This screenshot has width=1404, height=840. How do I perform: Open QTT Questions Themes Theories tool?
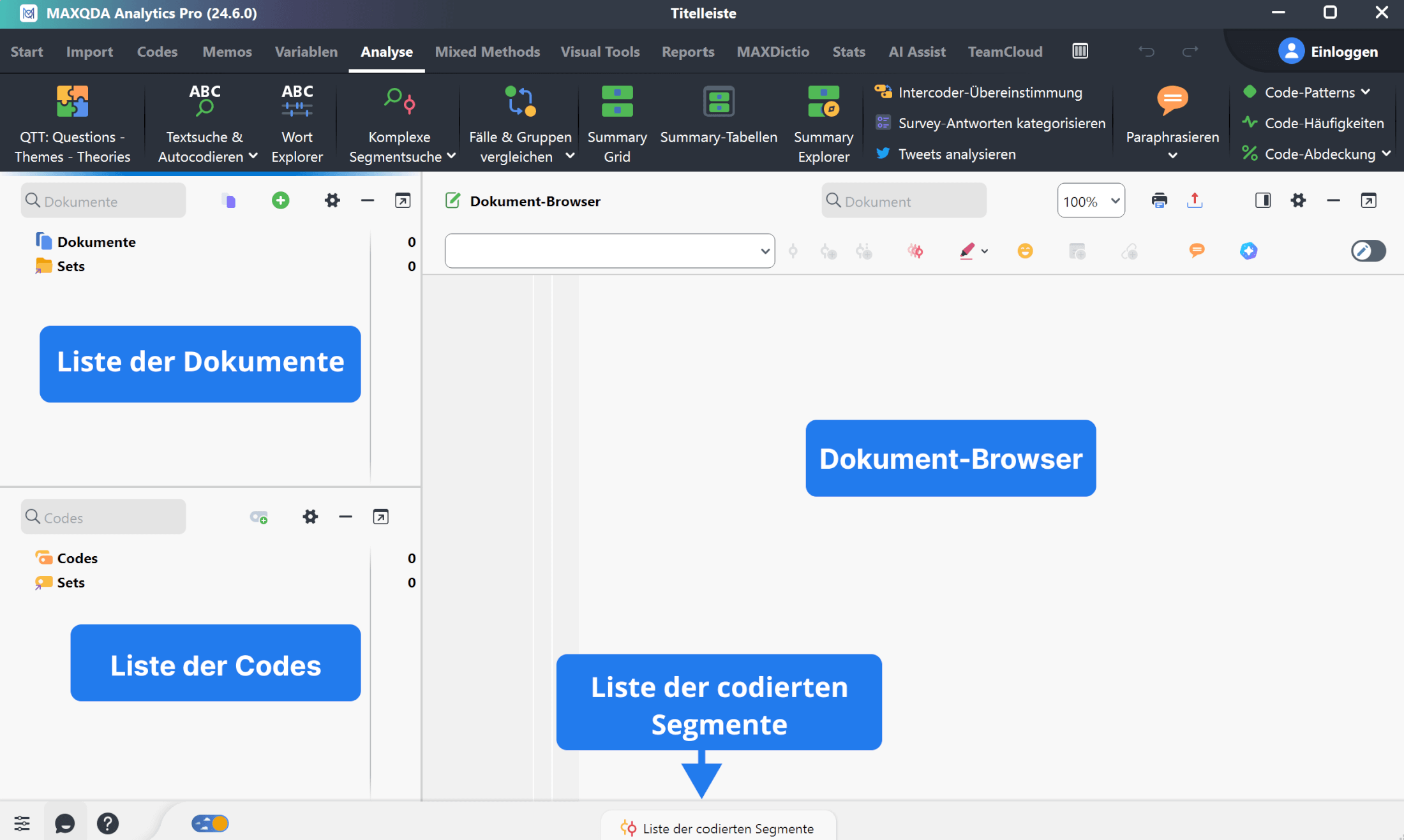click(72, 124)
